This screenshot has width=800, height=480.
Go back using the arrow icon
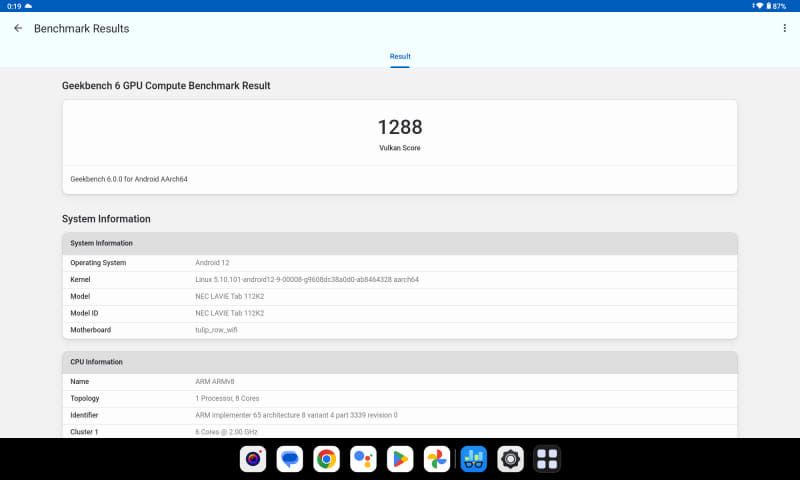(18, 28)
